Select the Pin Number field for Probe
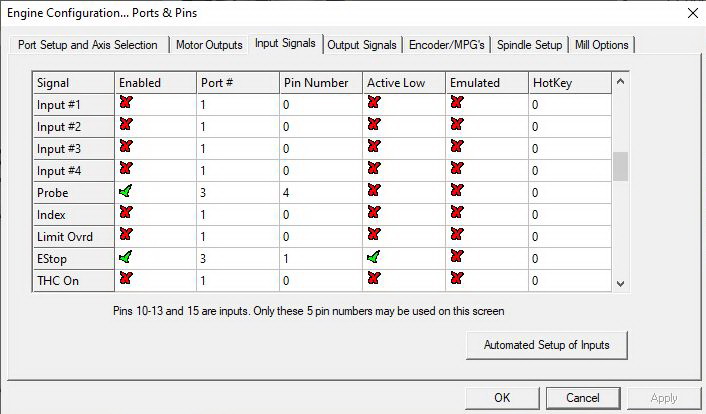This screenshot has width=706, height=414. tap(320, 191)
